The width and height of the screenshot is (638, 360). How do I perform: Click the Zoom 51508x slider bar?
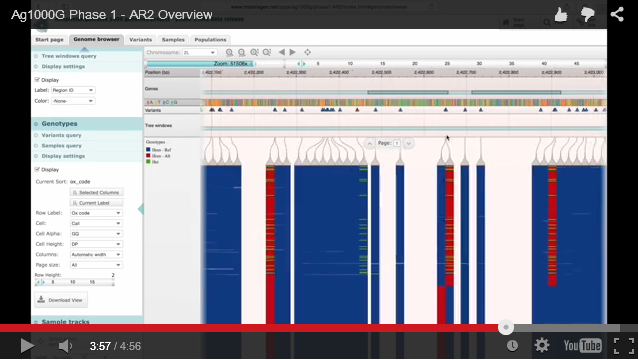click(199, 64)
